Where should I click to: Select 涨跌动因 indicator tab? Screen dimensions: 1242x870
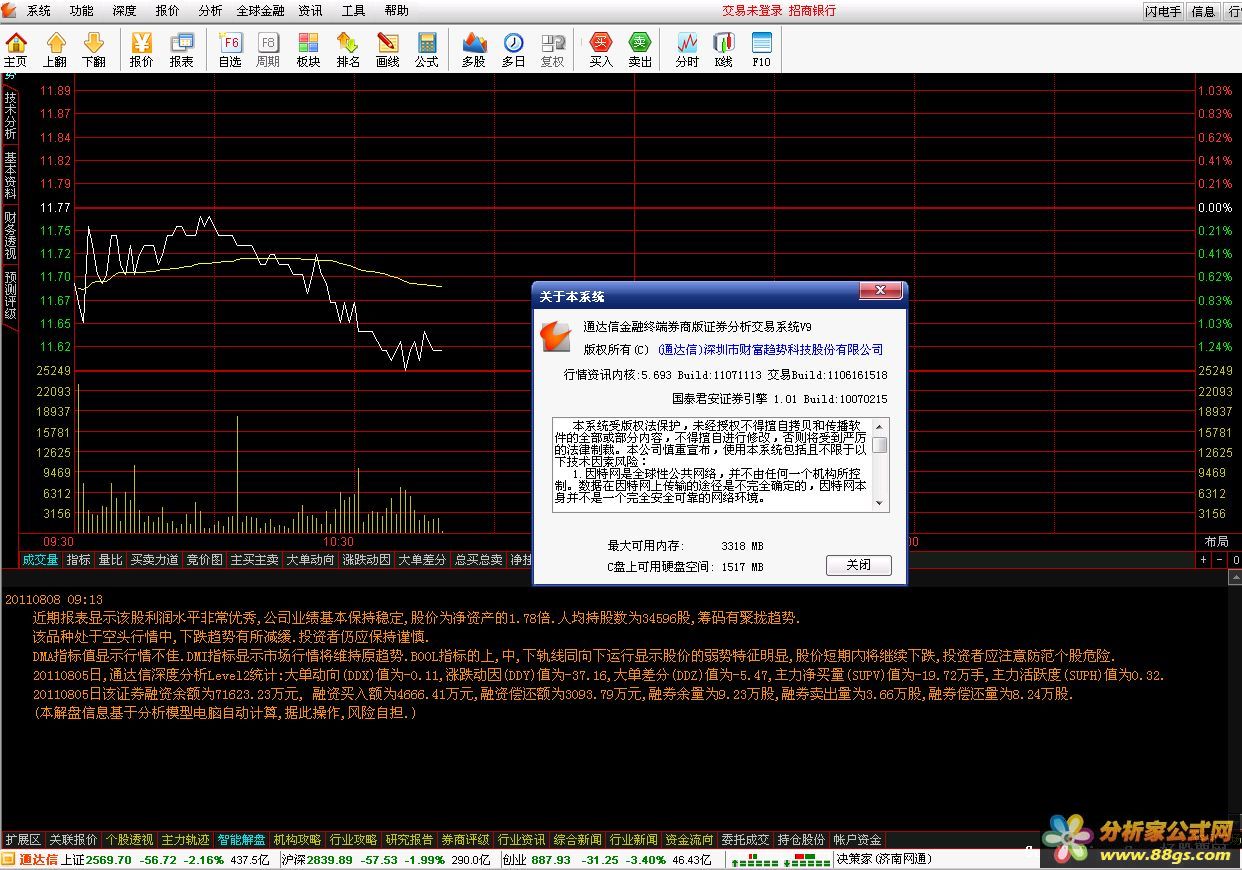[366, 560]
